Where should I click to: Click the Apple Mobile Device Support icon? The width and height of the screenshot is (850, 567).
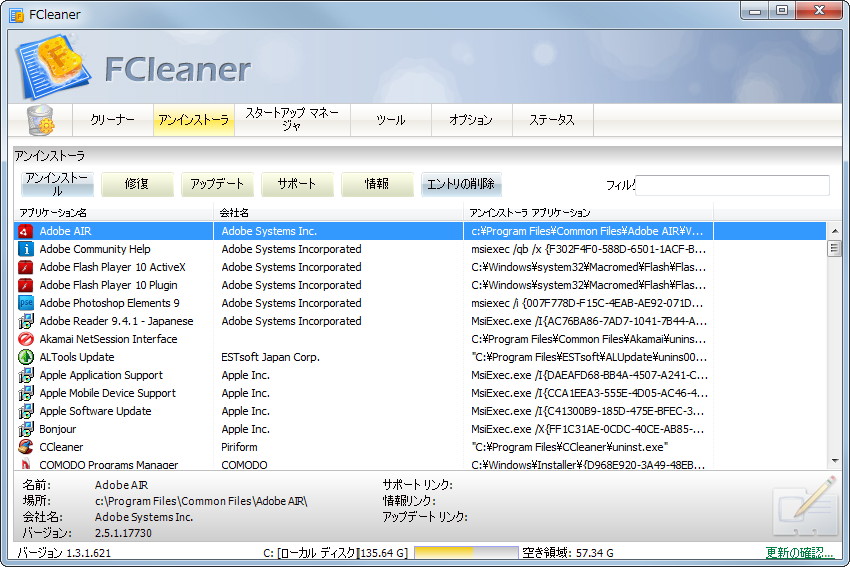coord(25,393)
